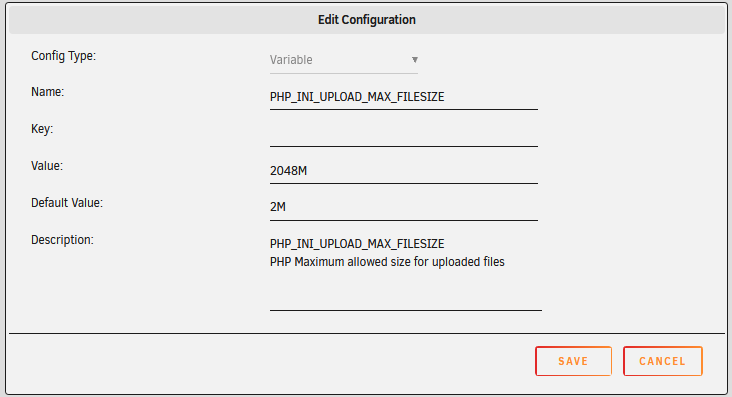Click the 'PHP Maximum allowed size' description line

pos(387,262)
